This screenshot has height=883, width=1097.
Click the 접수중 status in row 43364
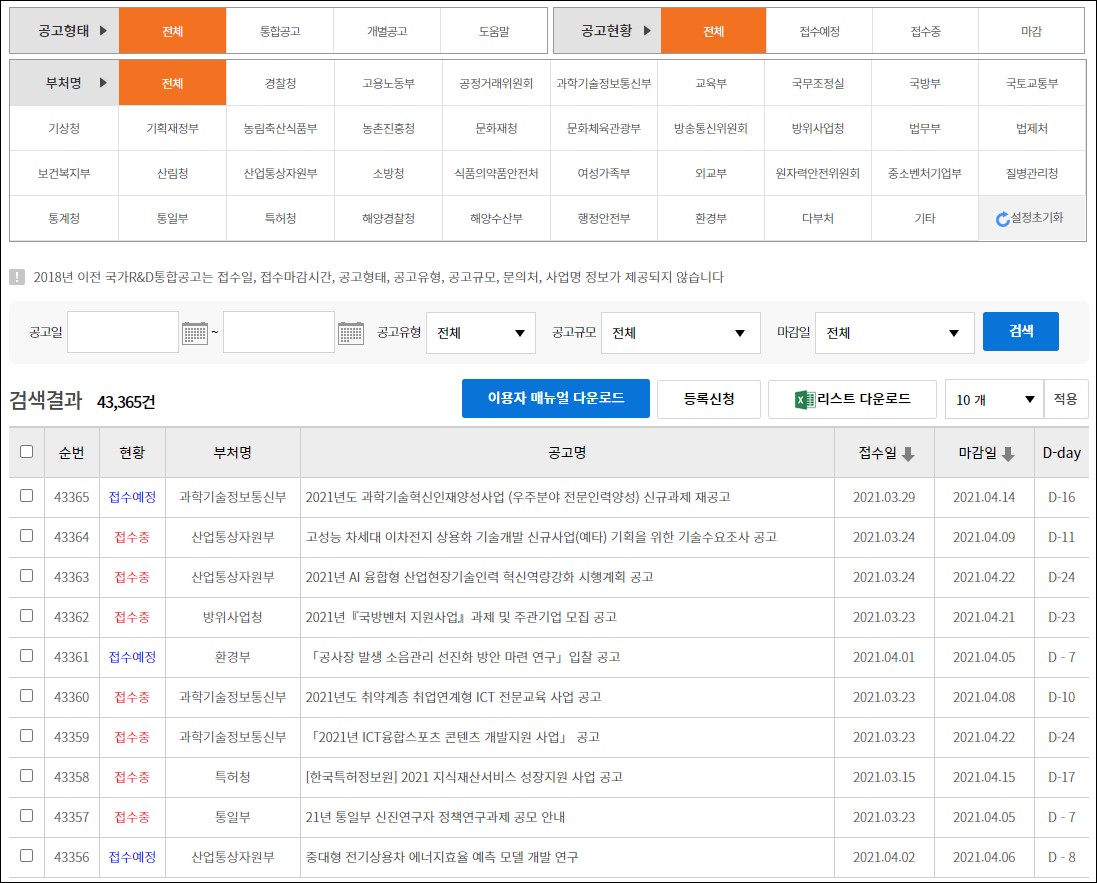coord(132,537)
